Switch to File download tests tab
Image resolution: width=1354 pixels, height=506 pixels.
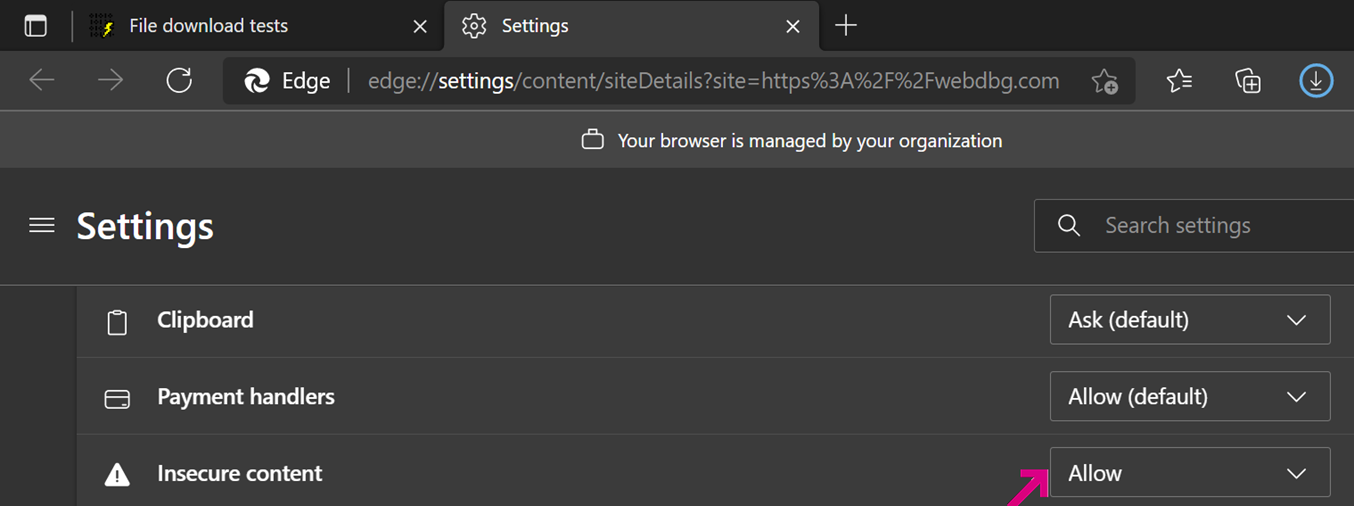[x=208, y=27]
